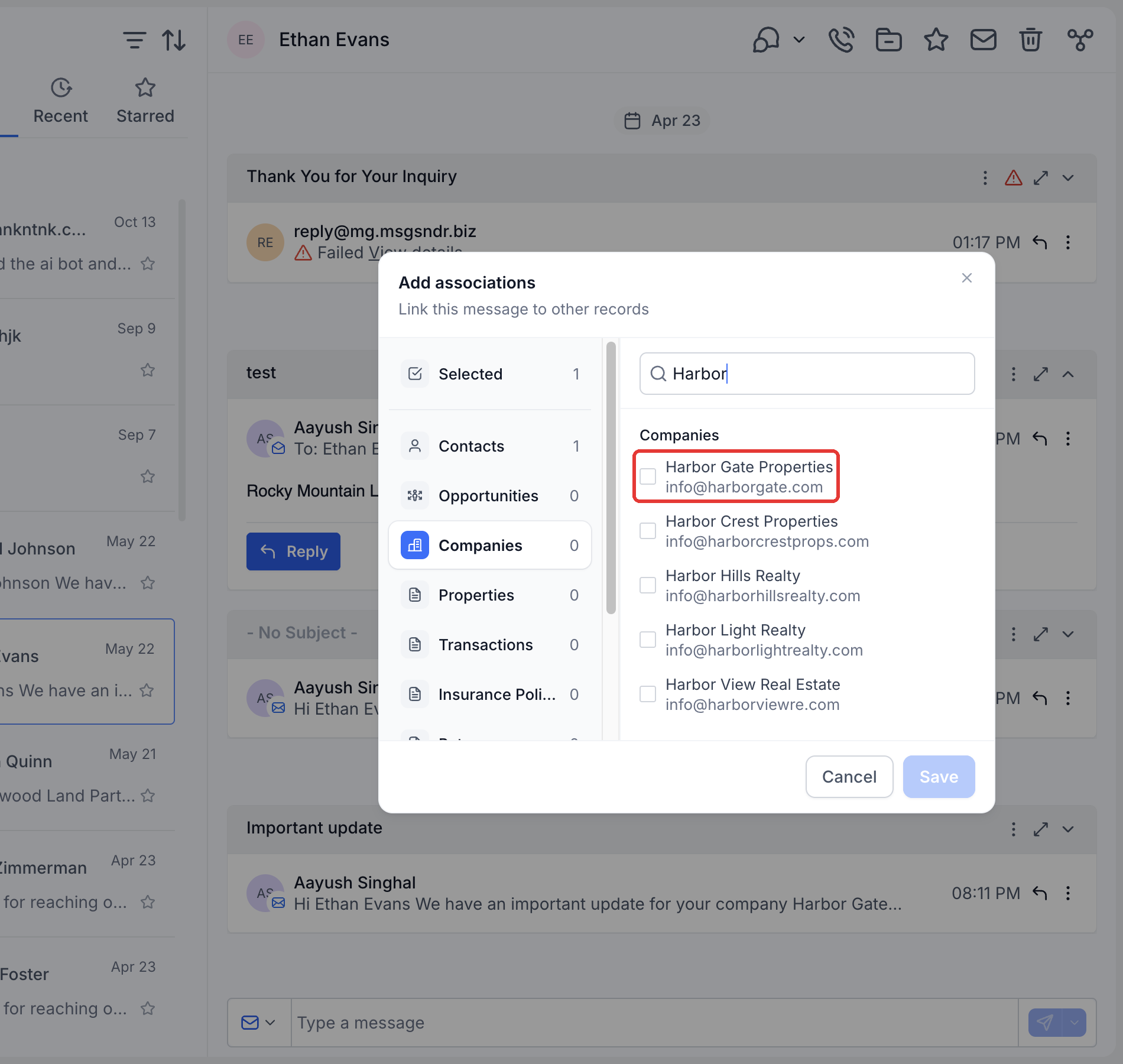Click the category list scrollbar in dialog

point(611,478)
